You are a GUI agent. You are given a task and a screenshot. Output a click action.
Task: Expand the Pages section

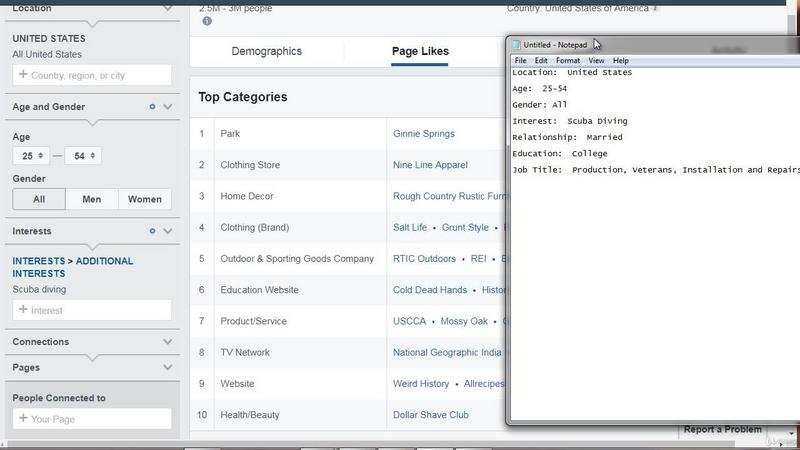tap(168, 367)
